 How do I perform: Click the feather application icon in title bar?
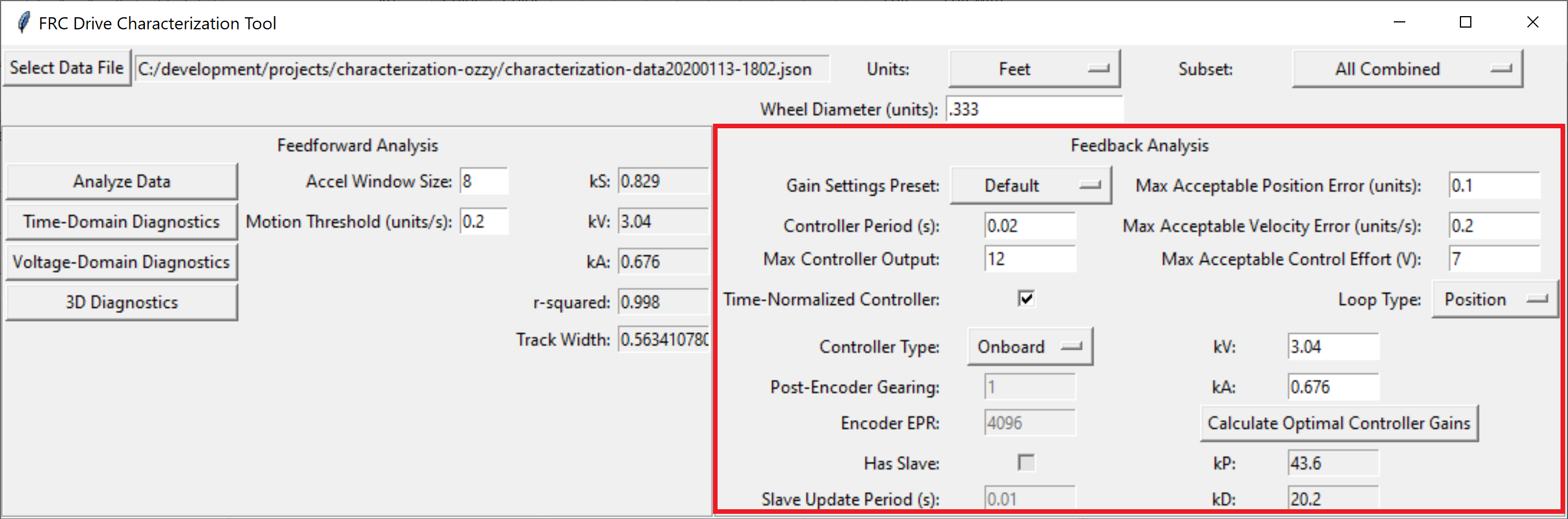tap(23, 22)
